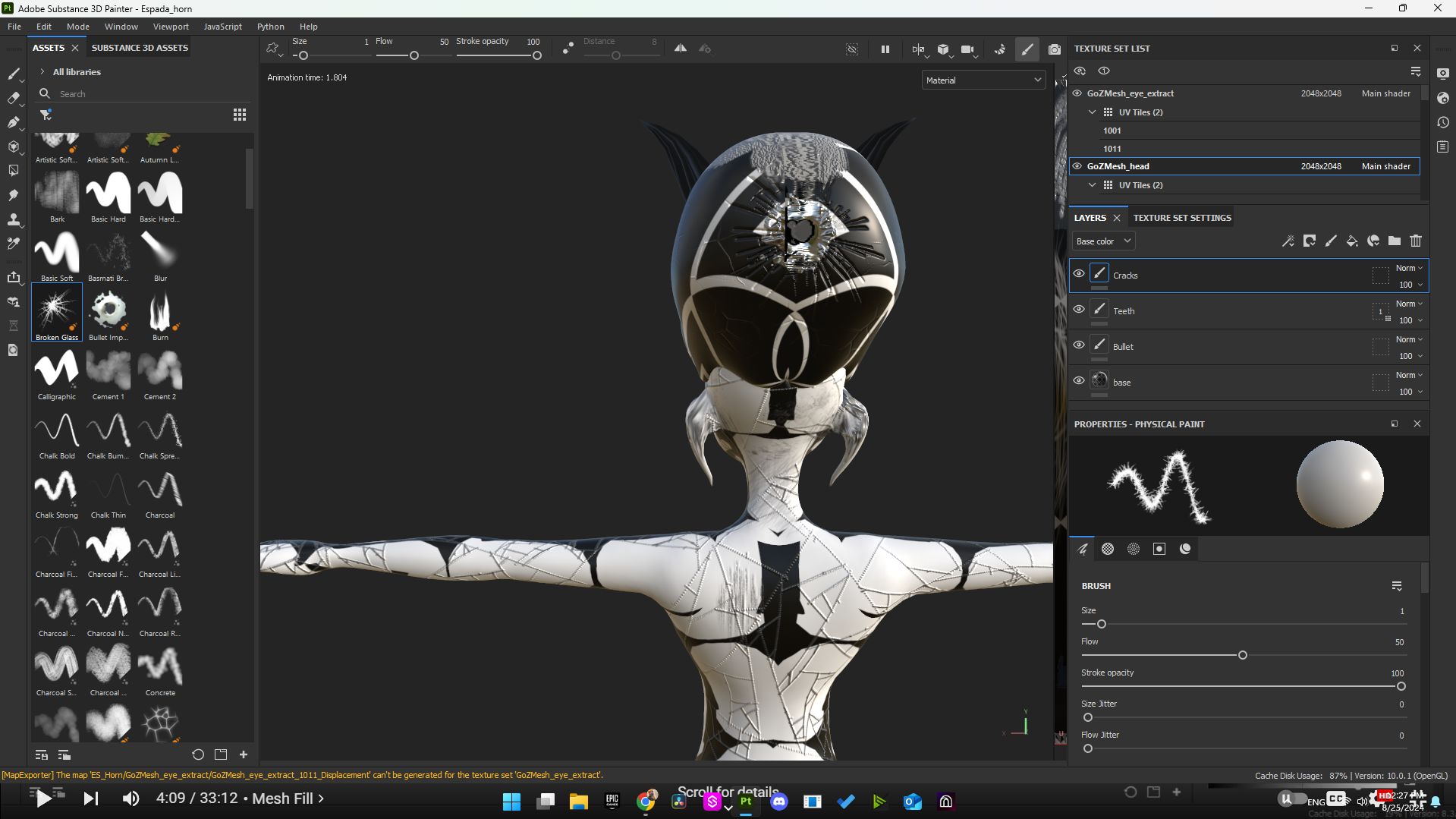Select the Paint brush tool in left toolbar
The height and width of the screenshot is (819, 1456).
coord(13,74)
